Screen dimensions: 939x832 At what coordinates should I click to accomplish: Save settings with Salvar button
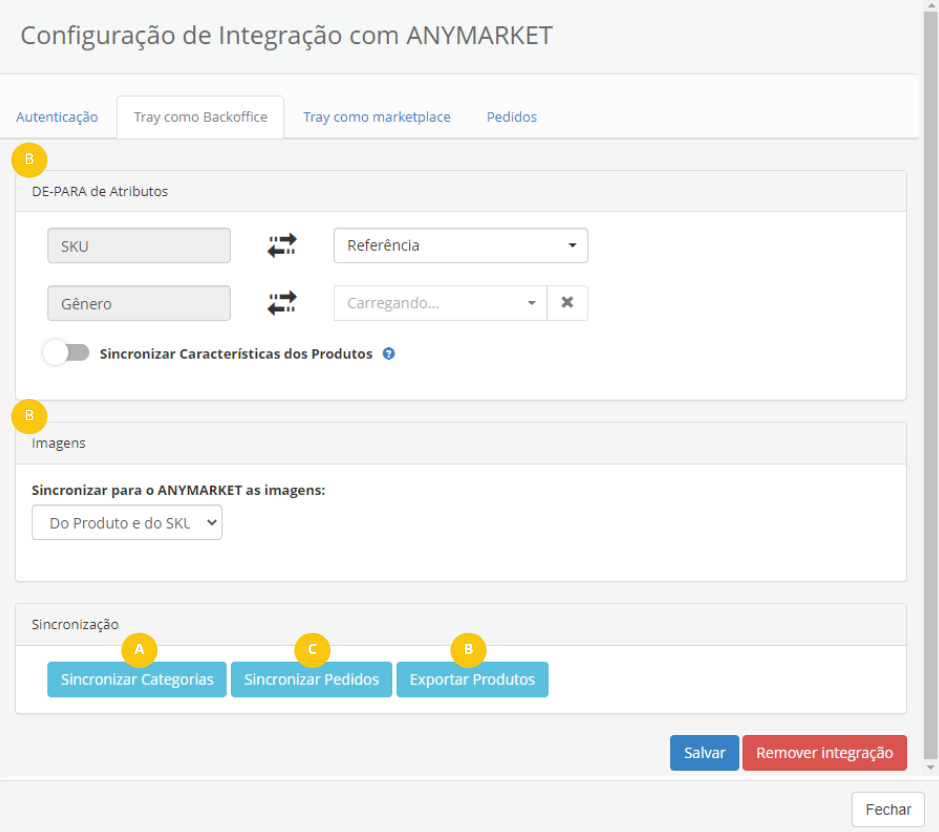click(704, 753)
